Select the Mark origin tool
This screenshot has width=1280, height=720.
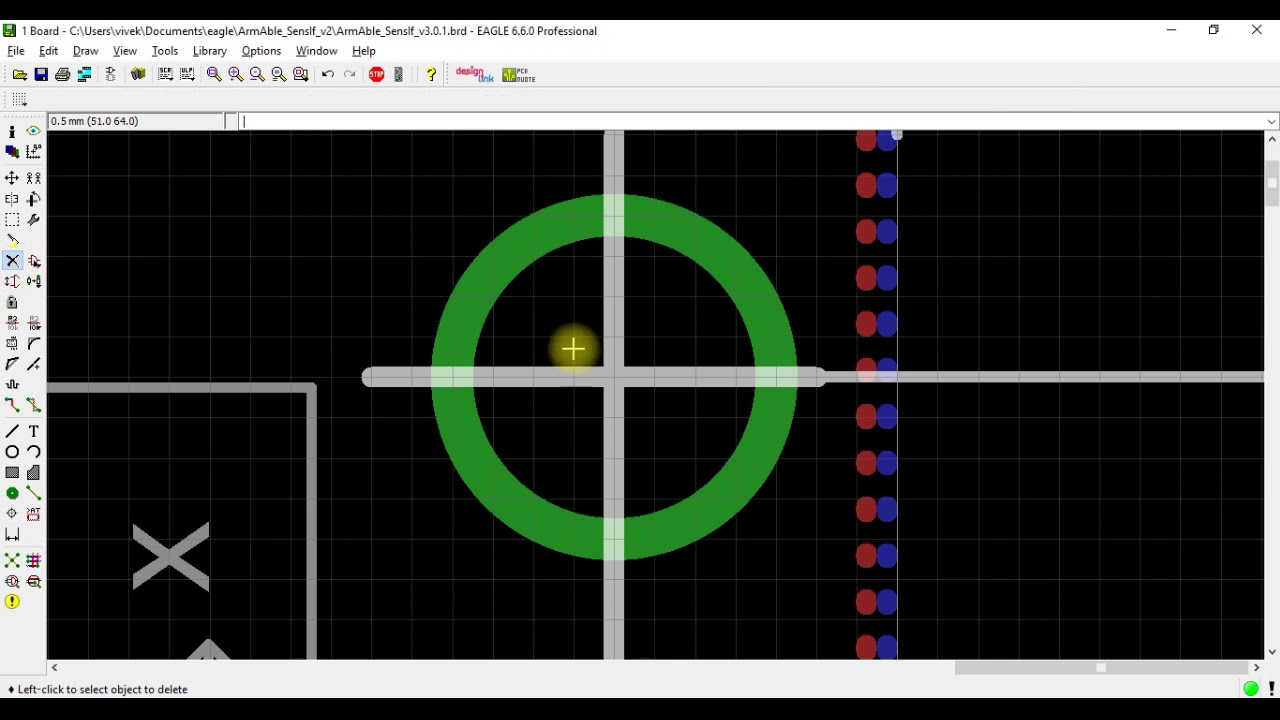(33, 152)
